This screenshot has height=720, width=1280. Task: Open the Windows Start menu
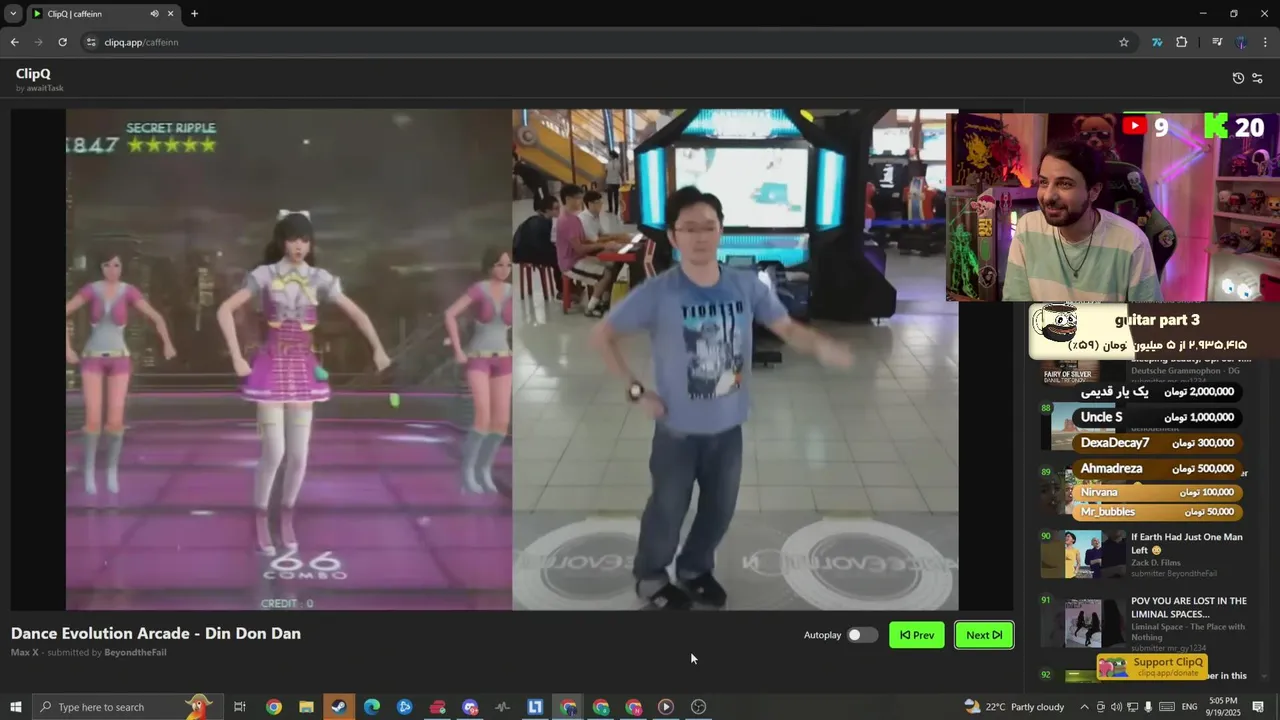15,707
